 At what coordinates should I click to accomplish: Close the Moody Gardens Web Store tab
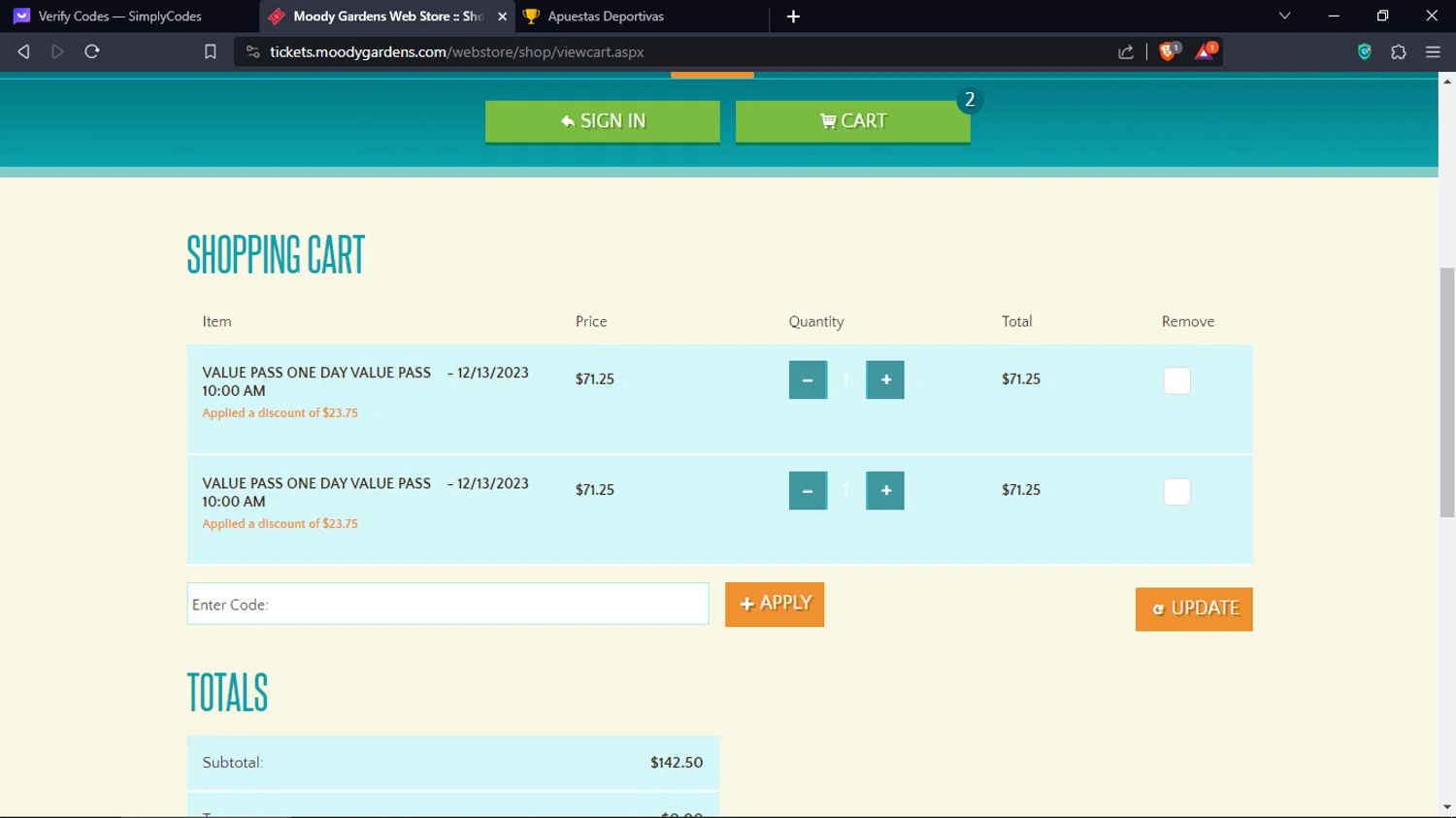502,16
